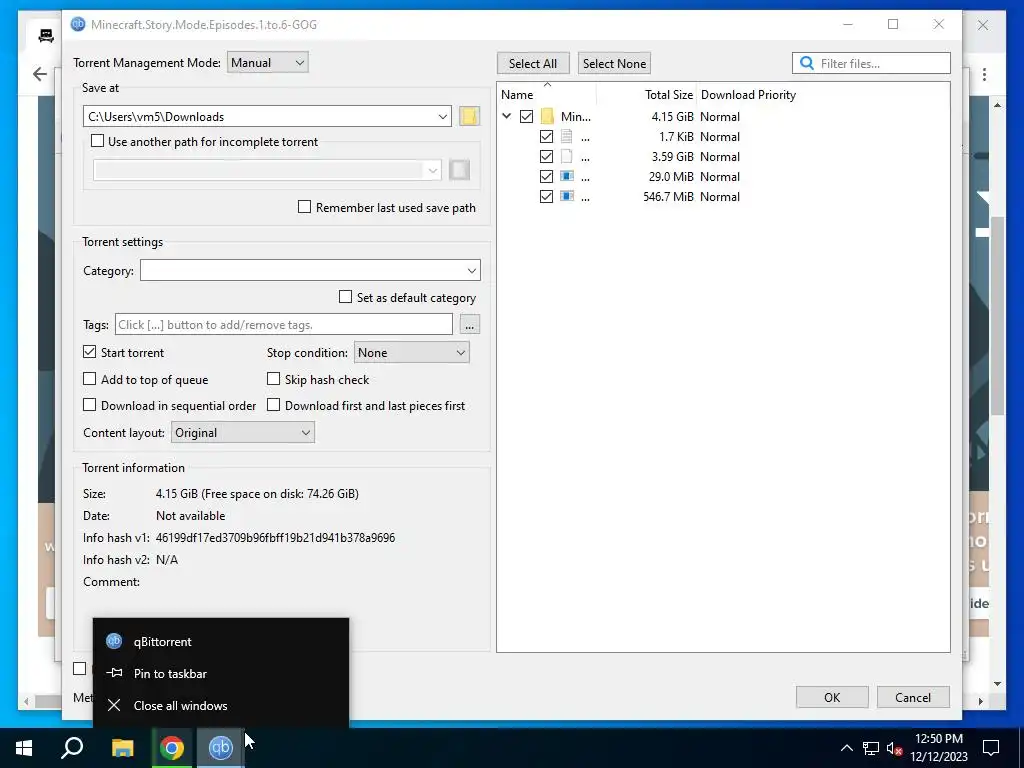Screen dimensions: 1024x768
Task: Select qBittorrent in the jump list
Action: [221, 641]
